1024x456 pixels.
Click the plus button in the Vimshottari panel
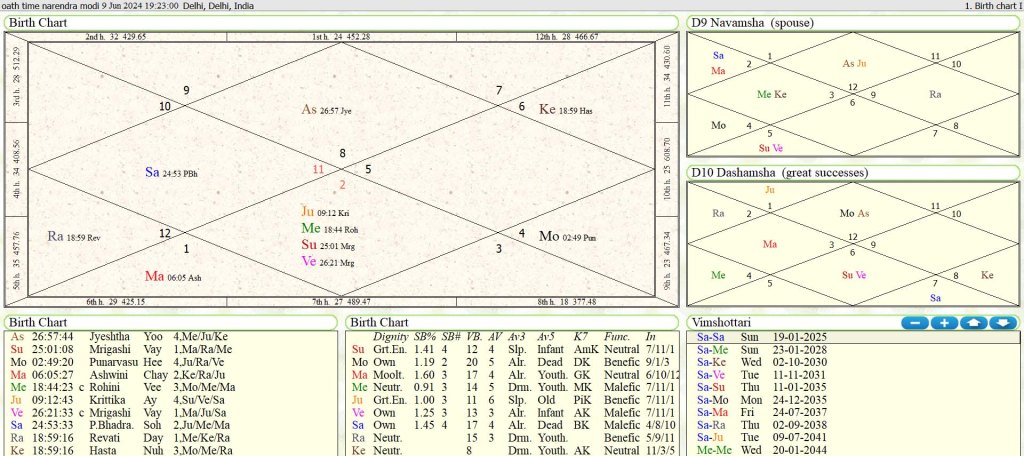945,323
